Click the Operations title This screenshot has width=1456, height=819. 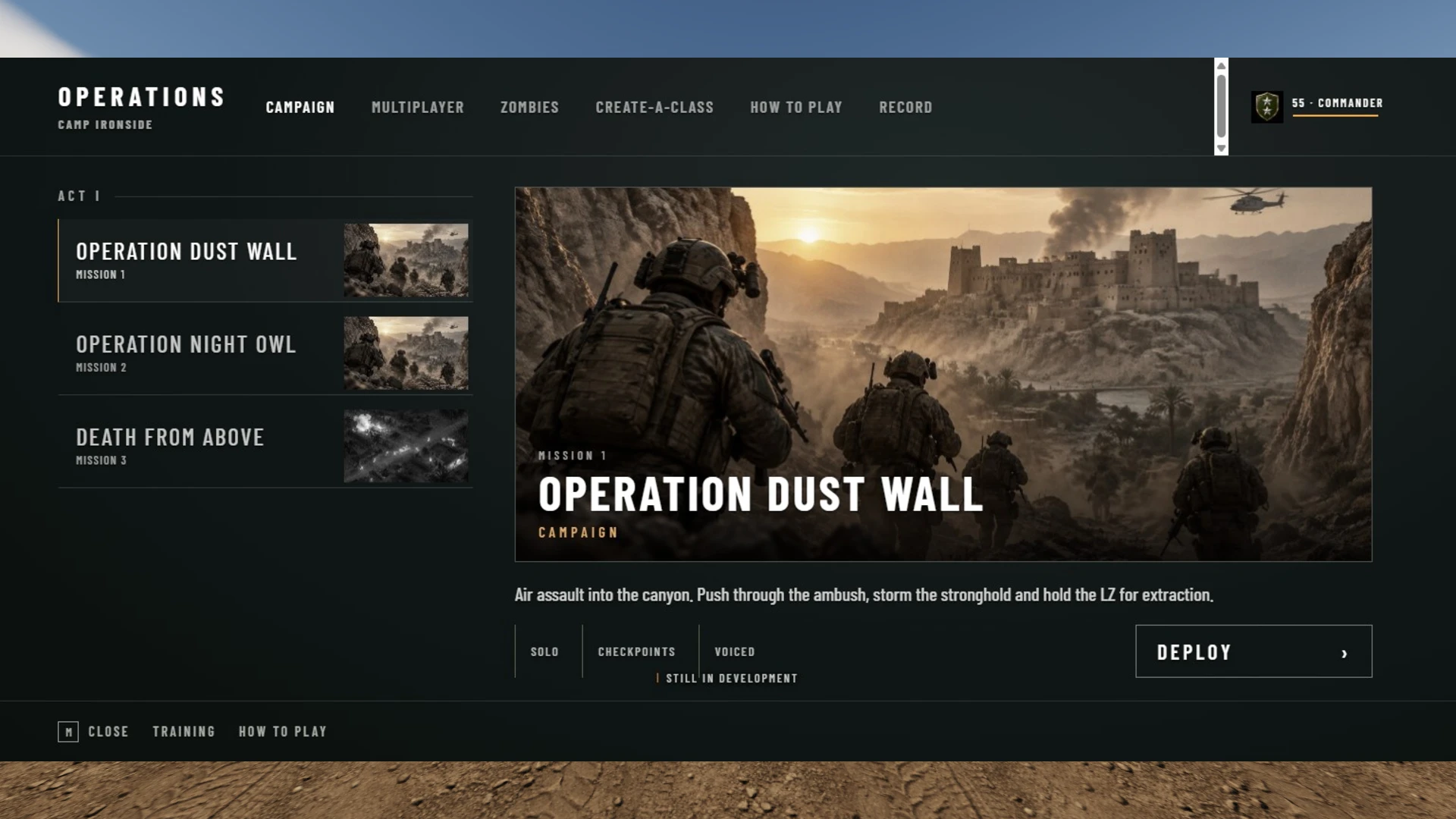142,97
